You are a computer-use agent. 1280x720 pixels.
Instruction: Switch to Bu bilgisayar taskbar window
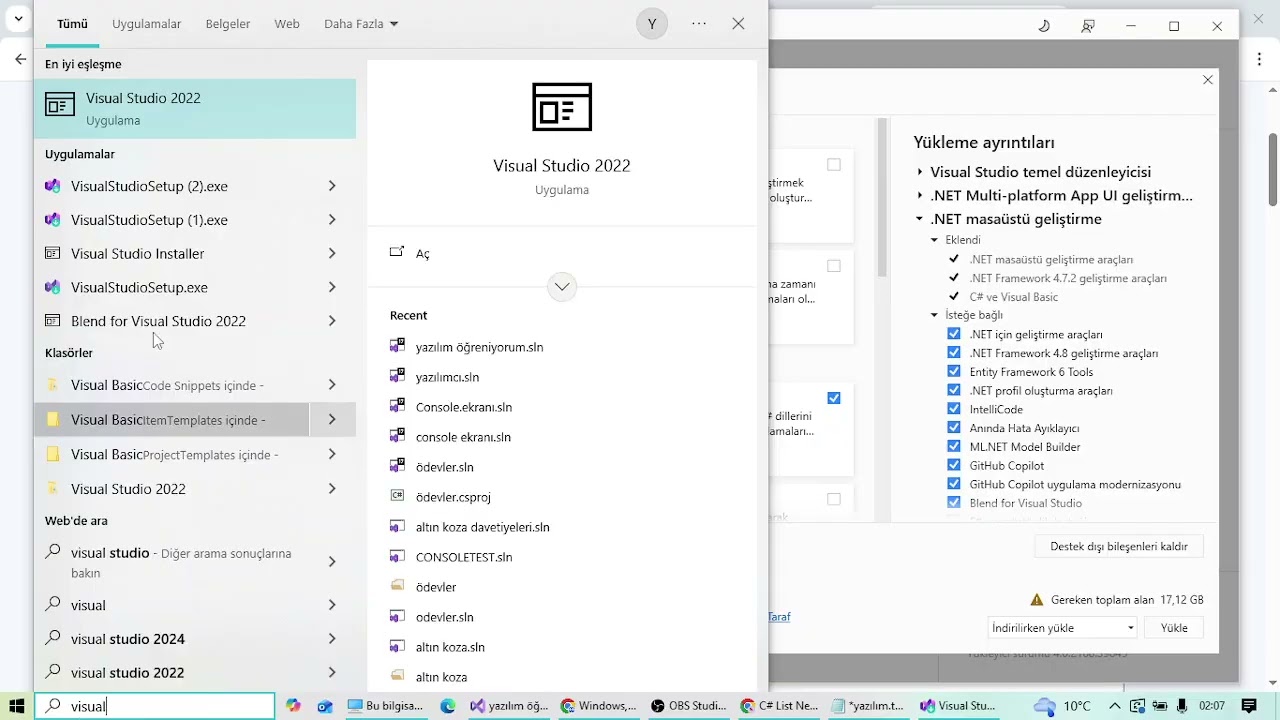[386, 706]
